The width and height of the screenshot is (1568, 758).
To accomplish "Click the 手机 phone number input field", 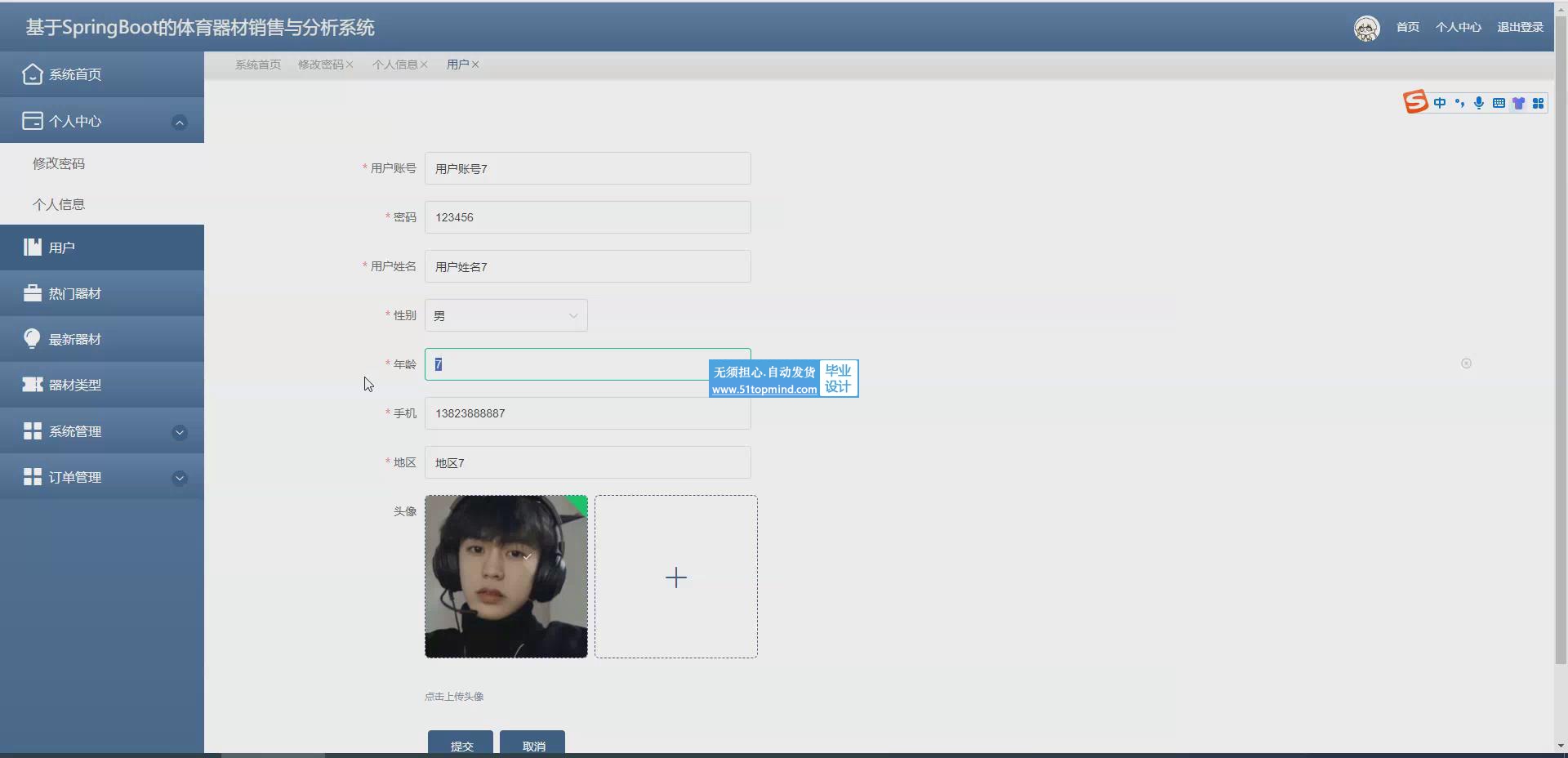I will click(x=587, y=413).
